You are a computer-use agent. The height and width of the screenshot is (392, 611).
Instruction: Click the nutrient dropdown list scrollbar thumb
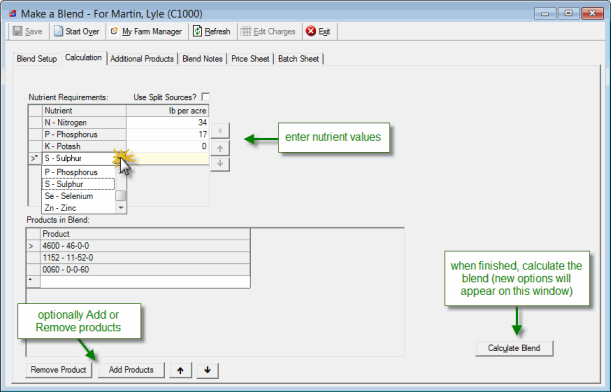tap(121, 195)
